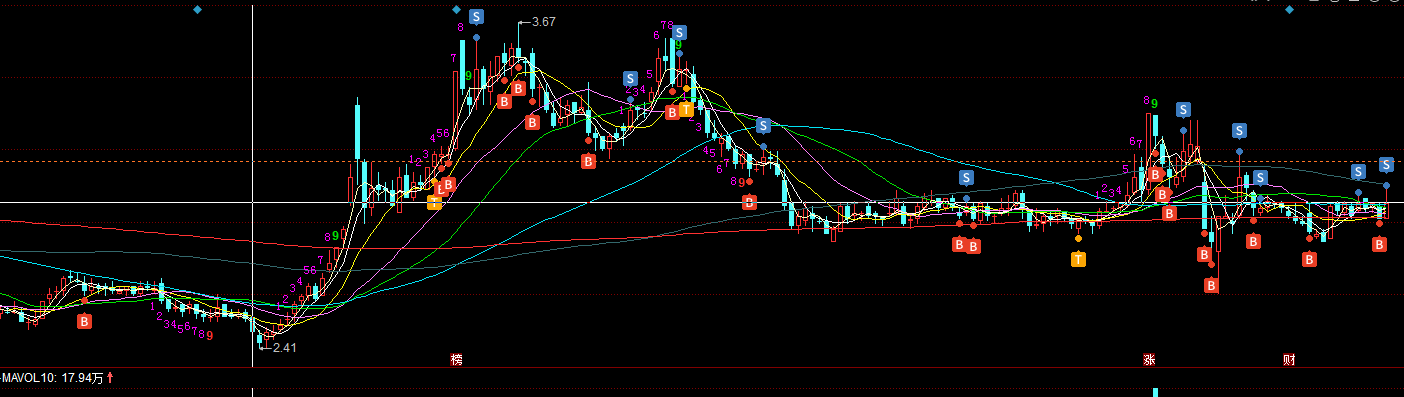The image size is (1404, 397).
Task: Click the lone B marker at the chart's far left
Action: tap(85, 321)
